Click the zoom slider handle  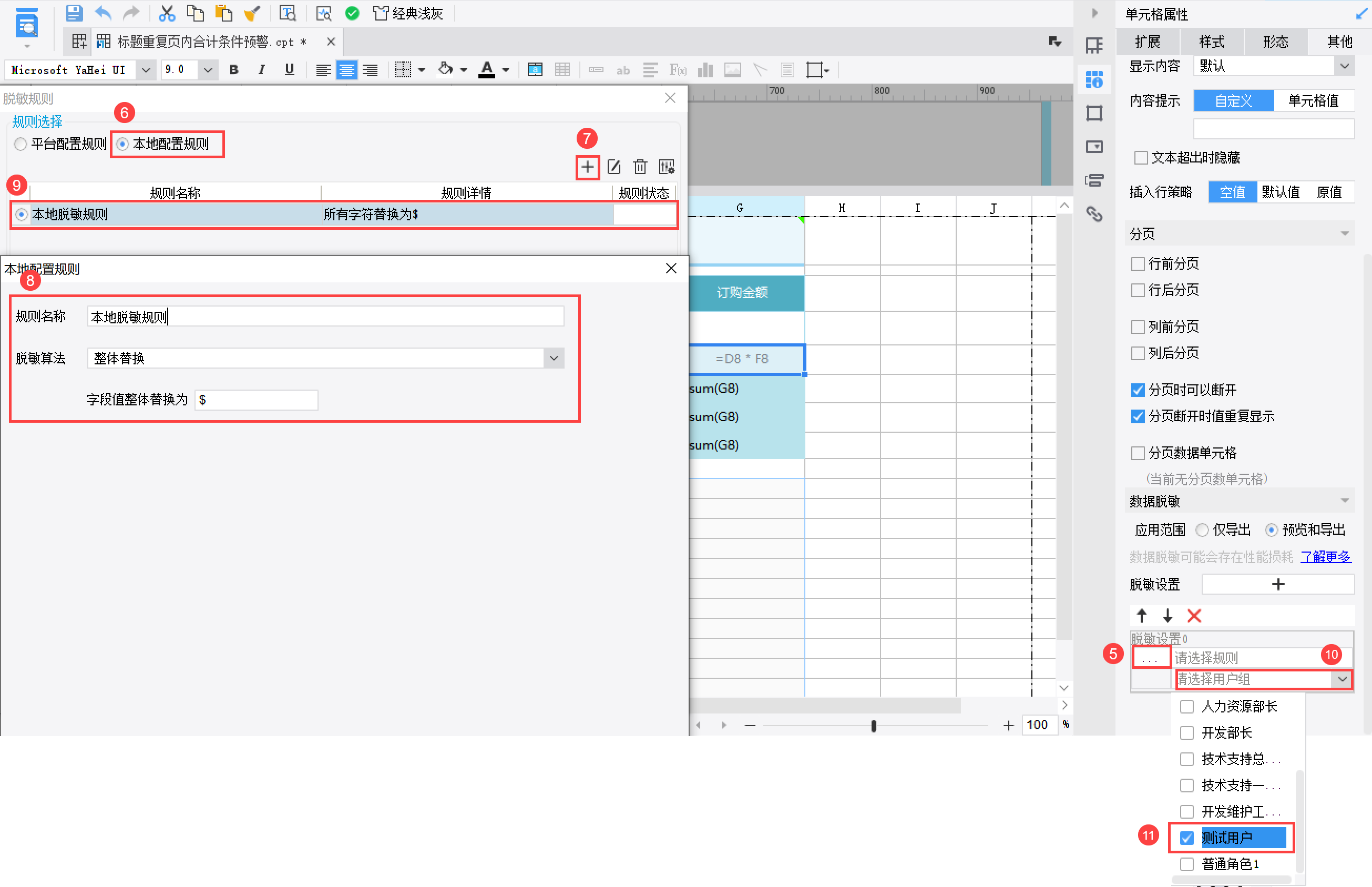point(873,726)
